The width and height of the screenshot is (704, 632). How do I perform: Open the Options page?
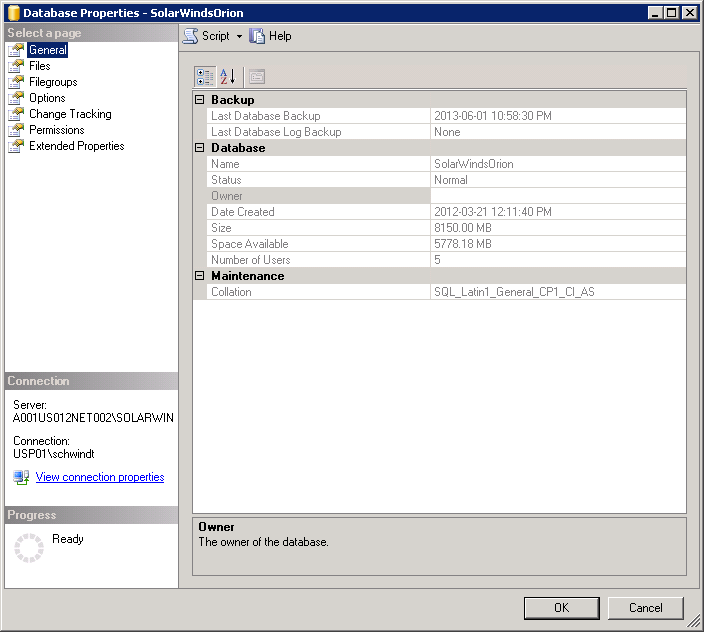(x=47, y=98)
